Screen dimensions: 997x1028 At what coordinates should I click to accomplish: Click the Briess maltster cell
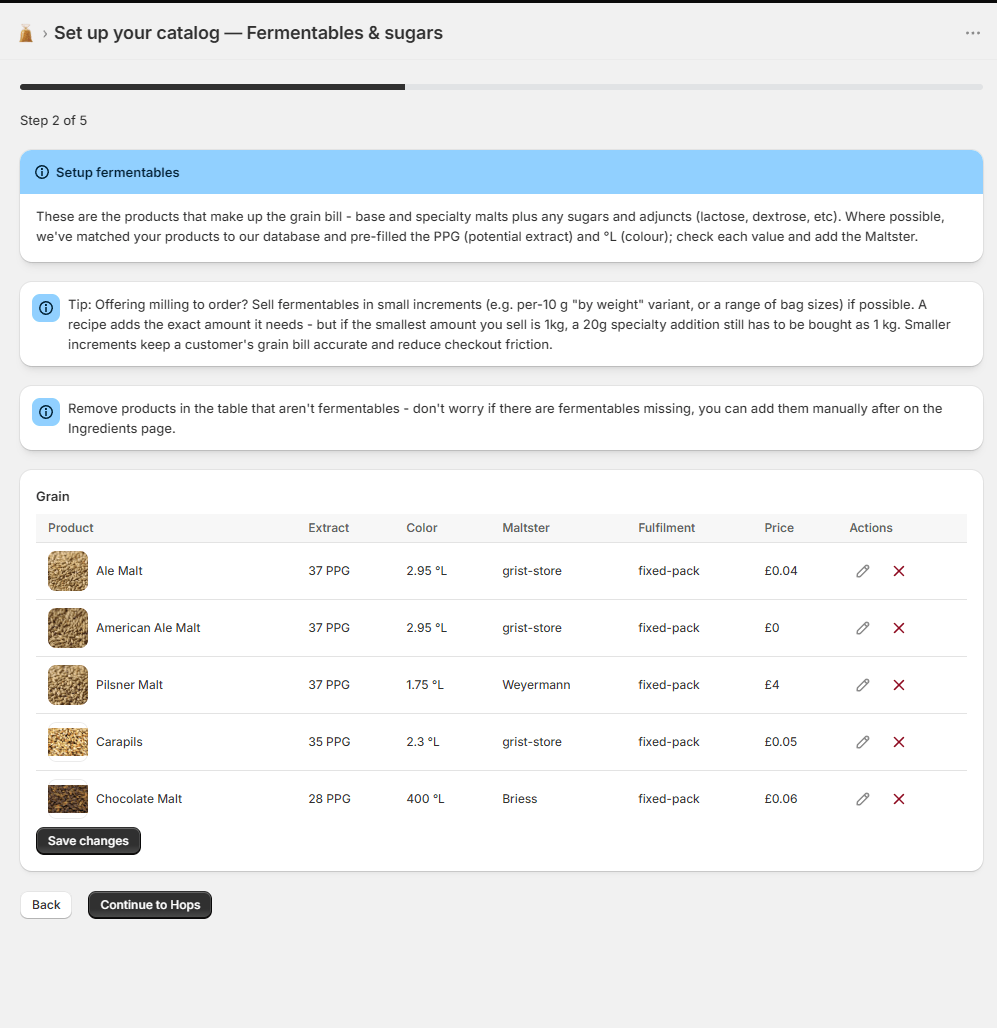click(x=520, y=799)
